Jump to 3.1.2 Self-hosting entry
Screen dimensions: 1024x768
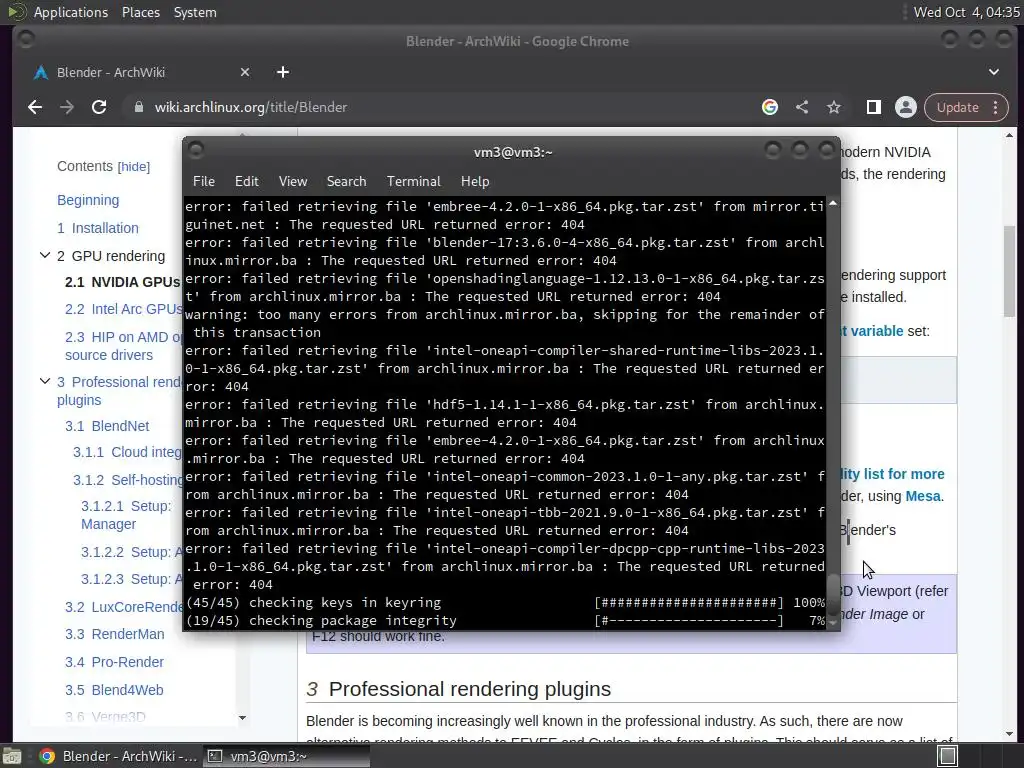(x=128, y=480)
